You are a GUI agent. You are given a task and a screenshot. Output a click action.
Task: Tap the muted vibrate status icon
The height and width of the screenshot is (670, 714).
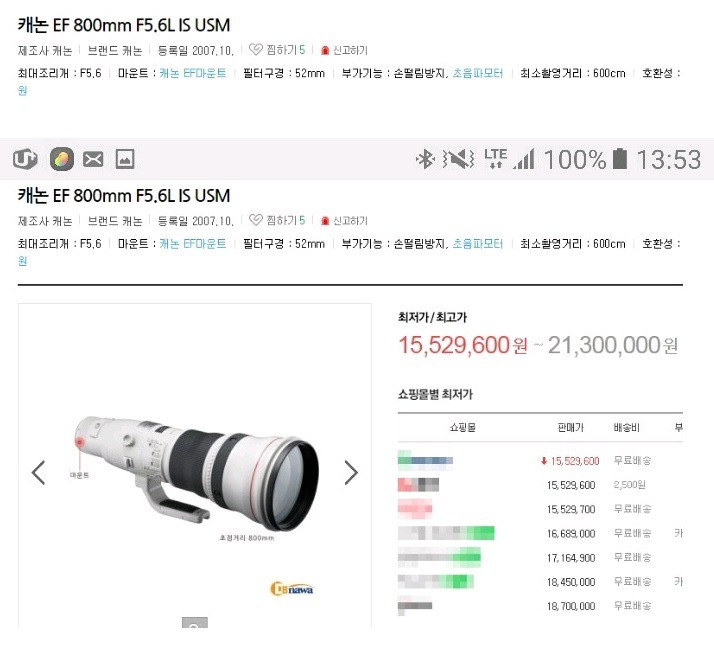(x=459, y=159)
